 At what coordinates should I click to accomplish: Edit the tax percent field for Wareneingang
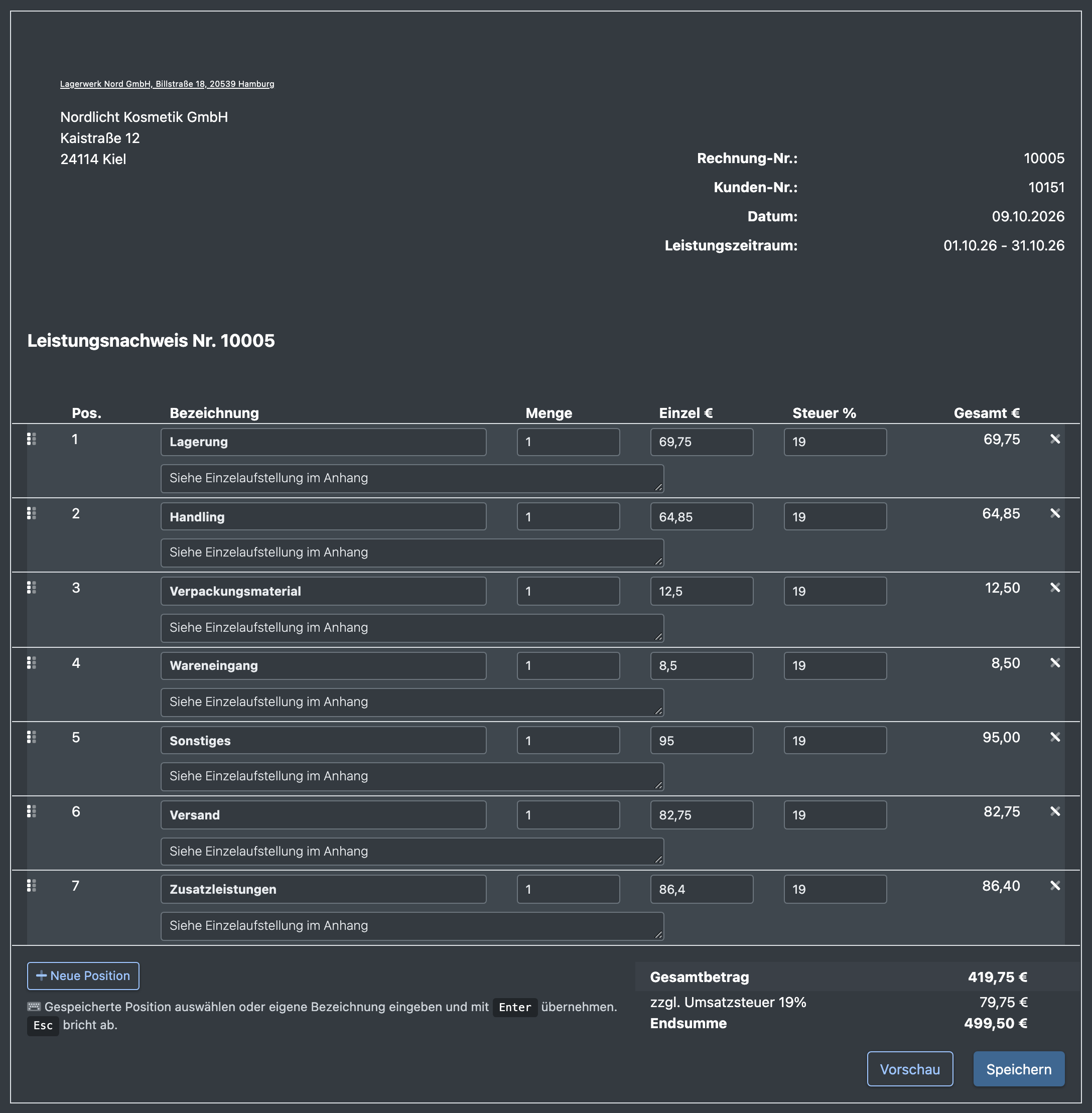835,666
